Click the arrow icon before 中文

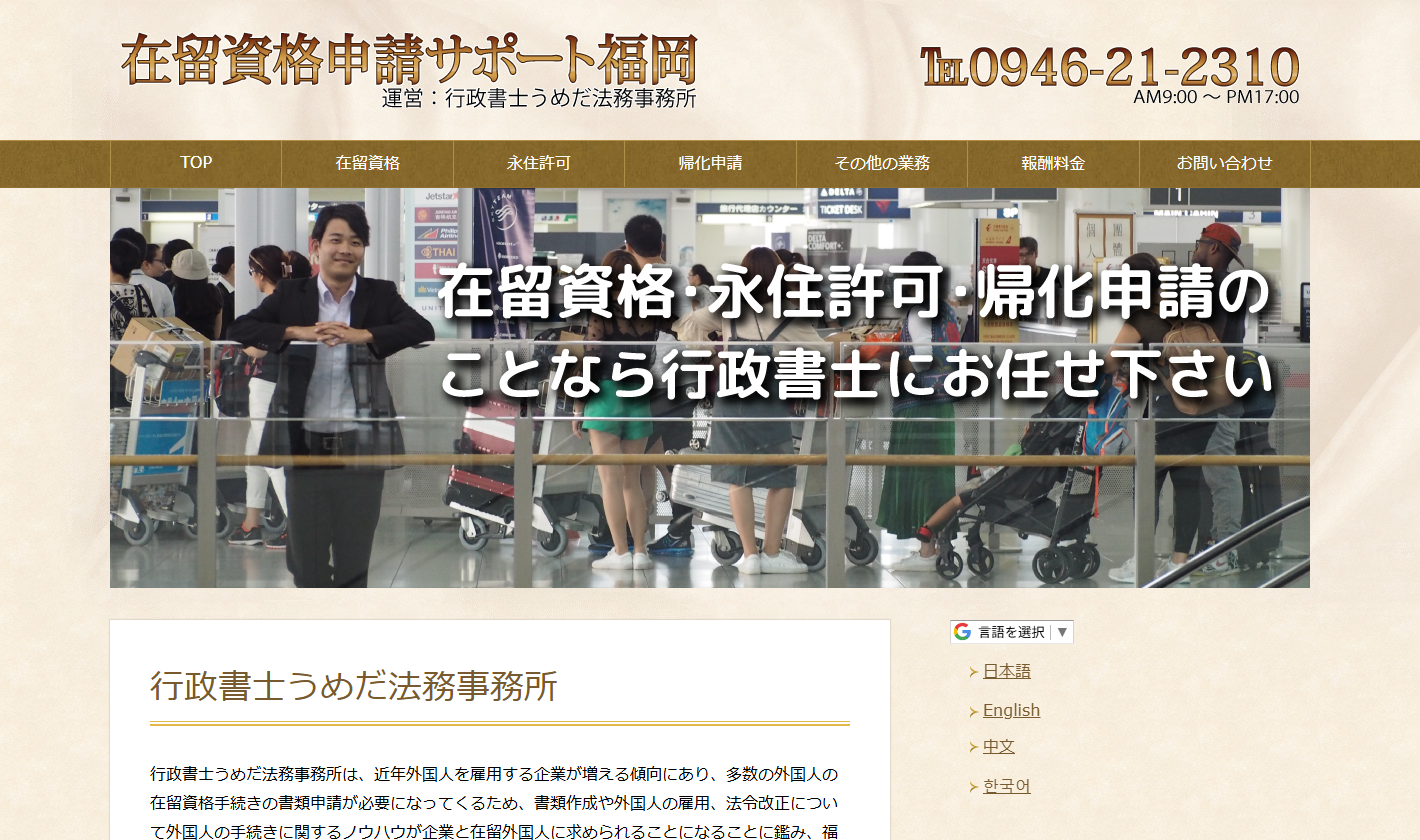click(975, 746)
